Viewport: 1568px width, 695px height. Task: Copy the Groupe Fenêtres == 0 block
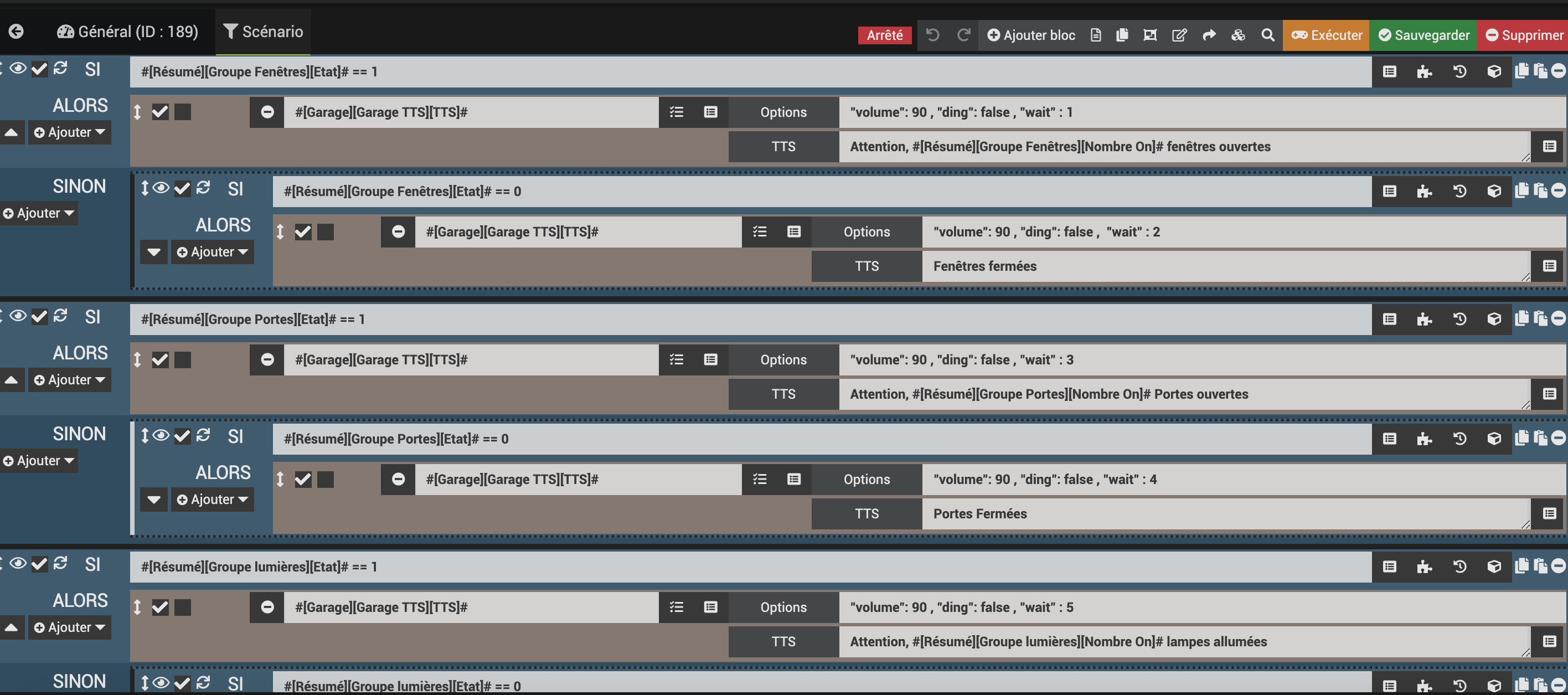[1521, 191]
